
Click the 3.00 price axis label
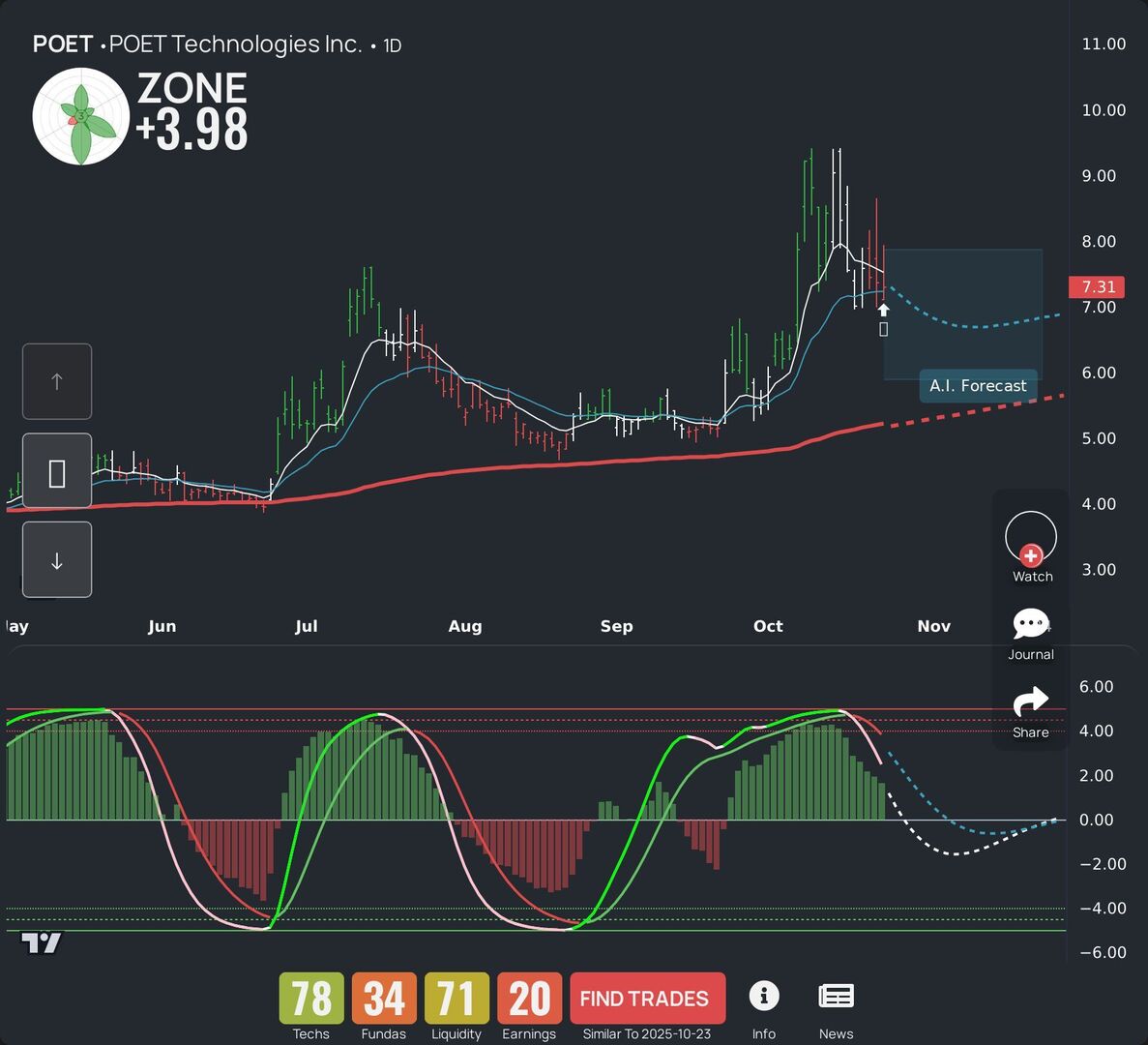[x=1099, y=570]
